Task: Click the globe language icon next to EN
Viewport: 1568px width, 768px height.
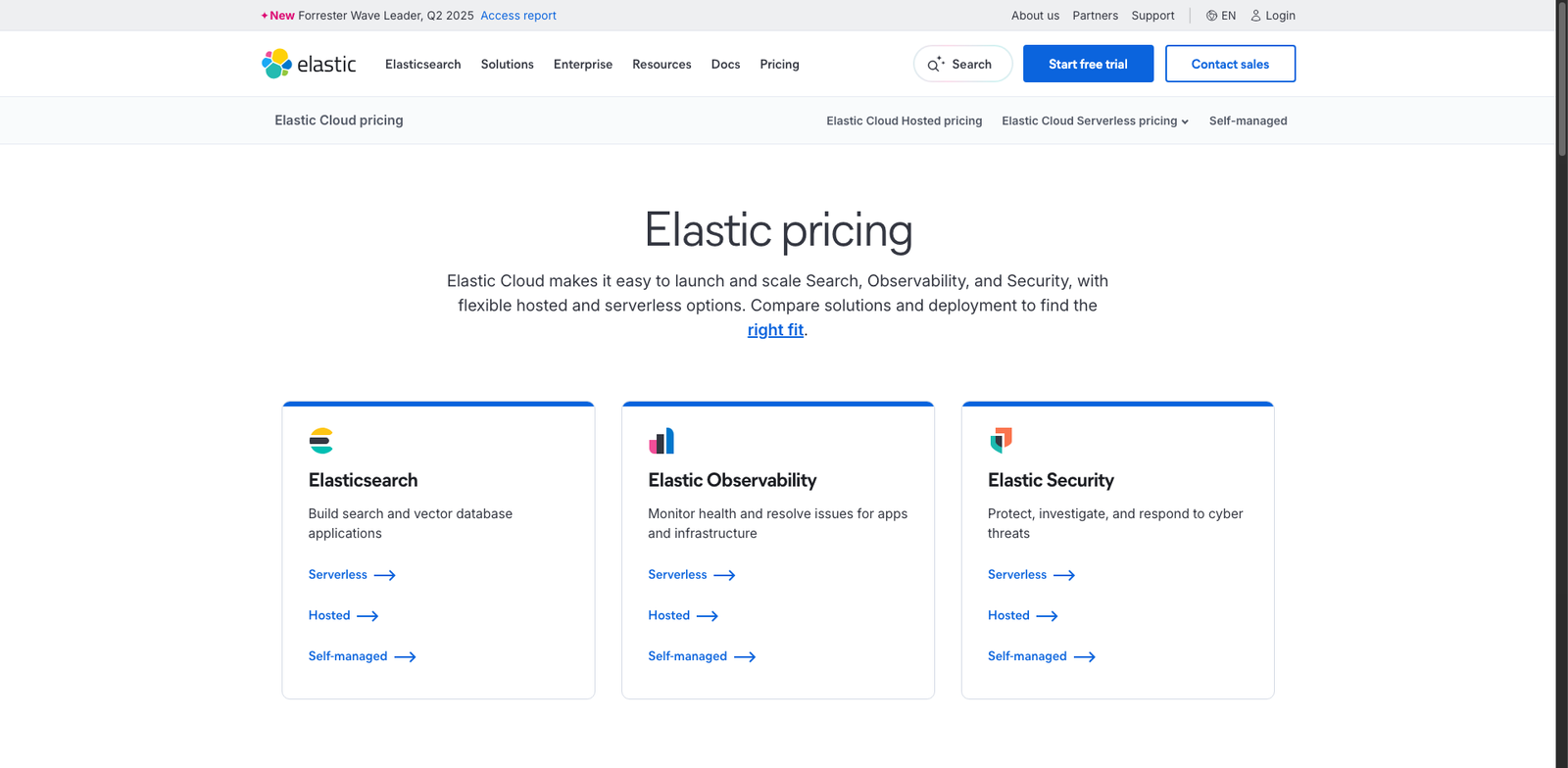Action: 1211,16
